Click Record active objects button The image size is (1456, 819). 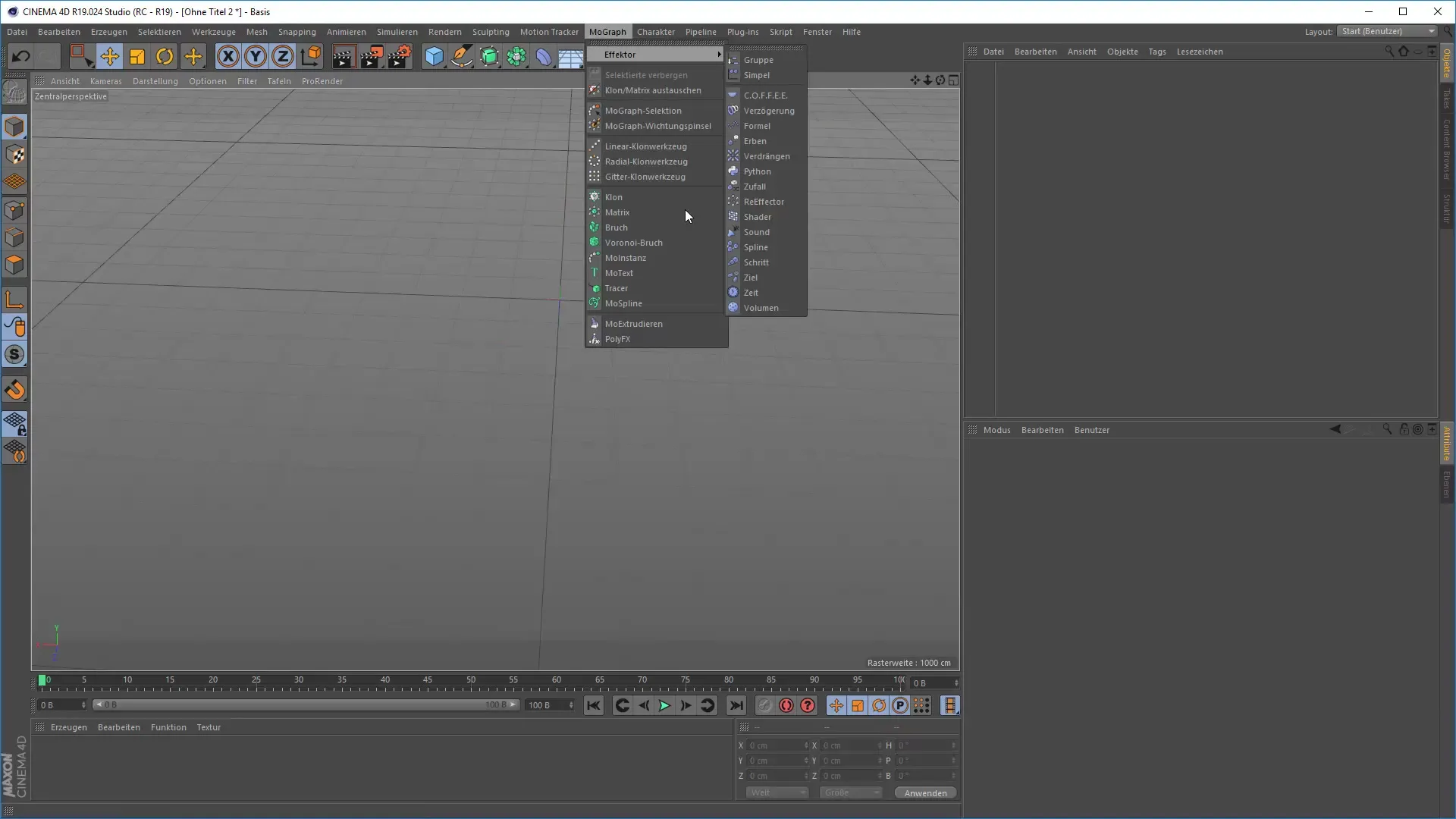point(764,706)
